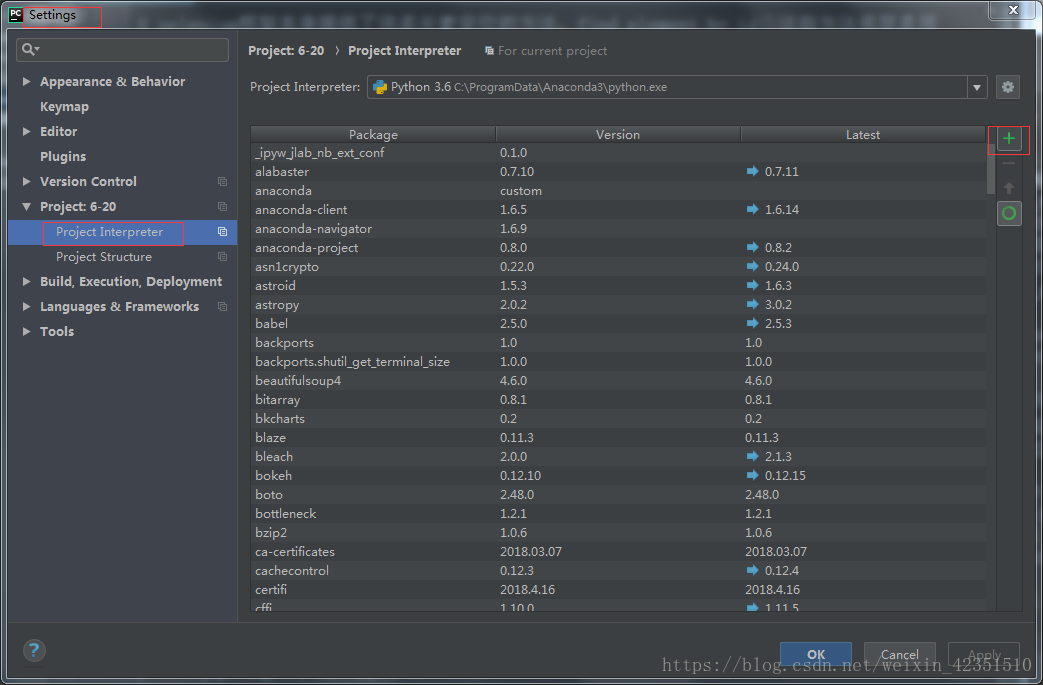
Task: Click the up arrow upgrade package icon
Action: tap(1008, 188)
